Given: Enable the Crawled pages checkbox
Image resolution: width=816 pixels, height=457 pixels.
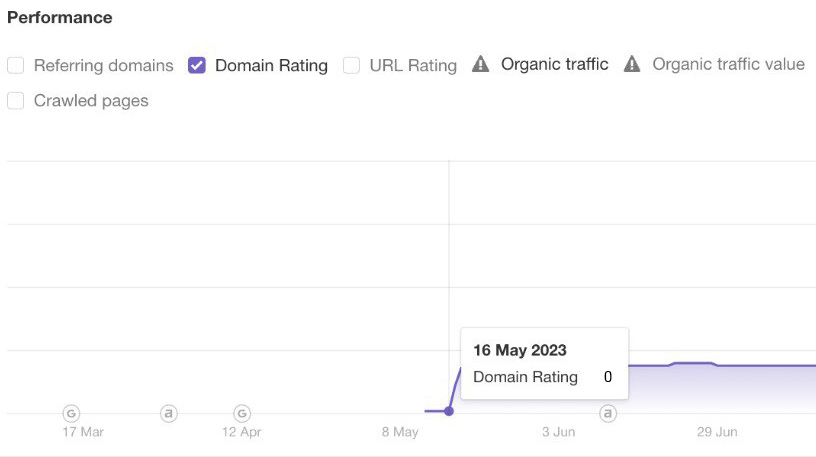Looking at the screenshot, I should point(16,101).
